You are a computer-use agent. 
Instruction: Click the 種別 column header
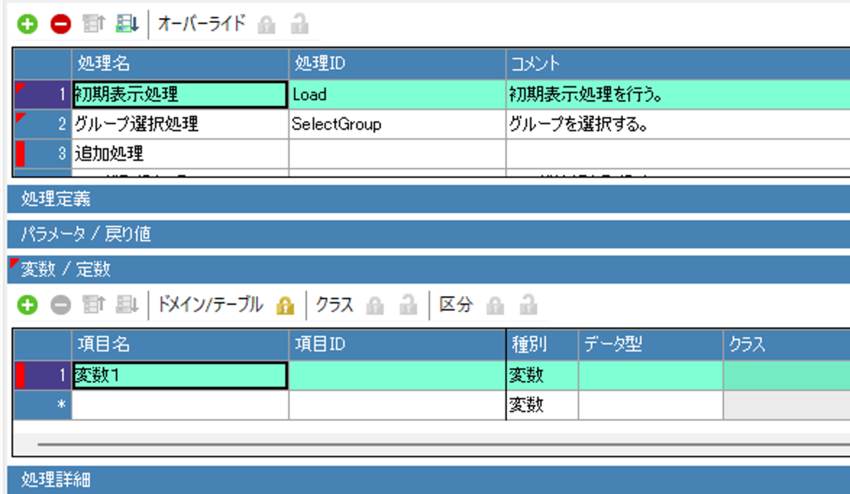coord(542,344)
